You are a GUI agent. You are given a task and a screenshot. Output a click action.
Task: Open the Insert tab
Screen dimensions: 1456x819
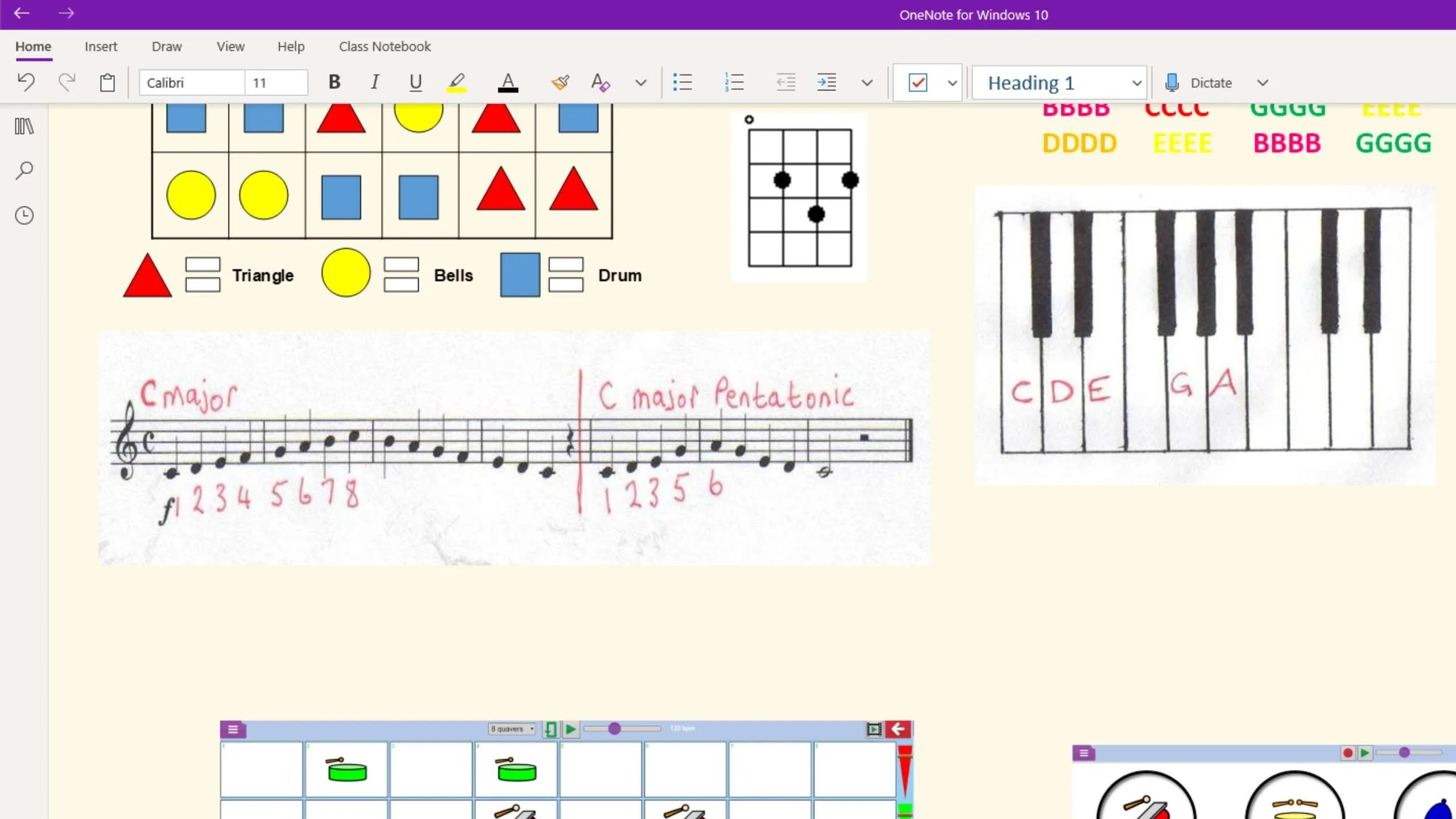pos(101,47)
